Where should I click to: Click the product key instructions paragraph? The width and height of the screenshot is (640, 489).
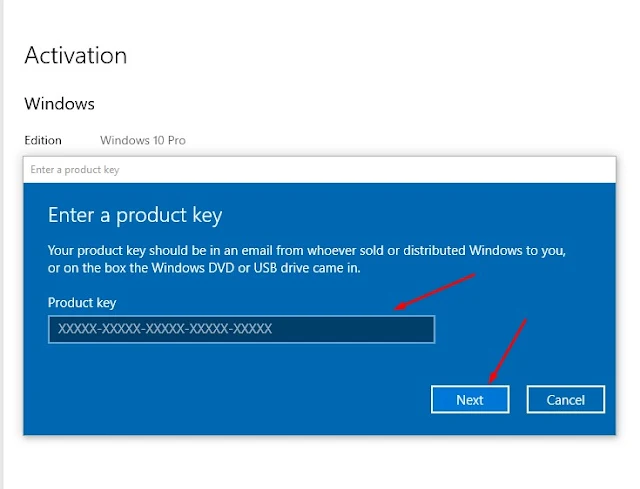tap(307, 259)
